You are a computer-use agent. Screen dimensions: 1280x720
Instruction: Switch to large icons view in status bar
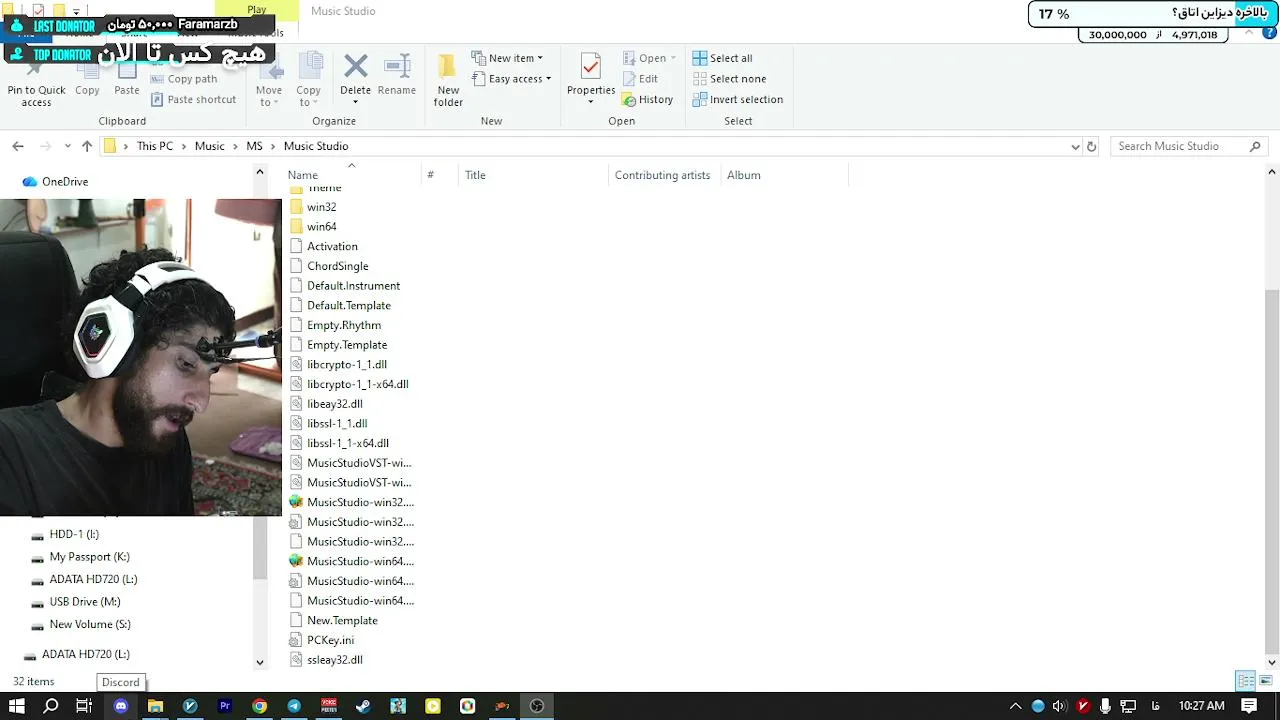[x=1264, y=681]
